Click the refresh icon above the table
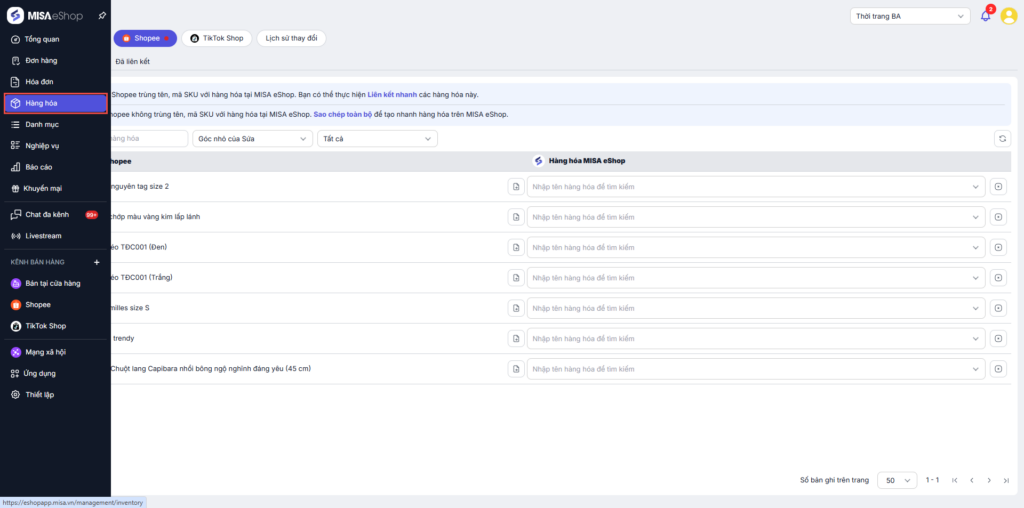 (x=1002, y=139)
